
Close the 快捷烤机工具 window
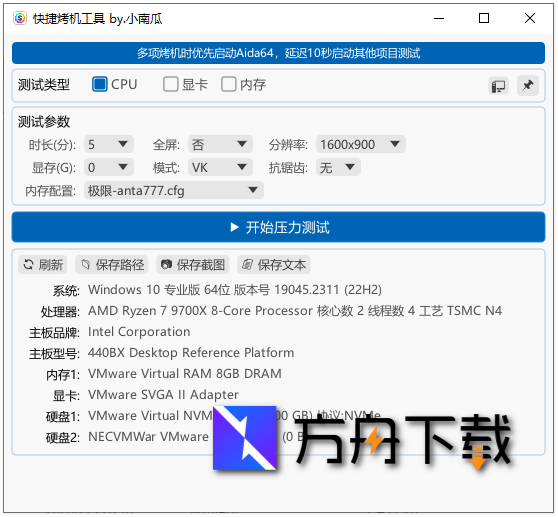point(530,18)
